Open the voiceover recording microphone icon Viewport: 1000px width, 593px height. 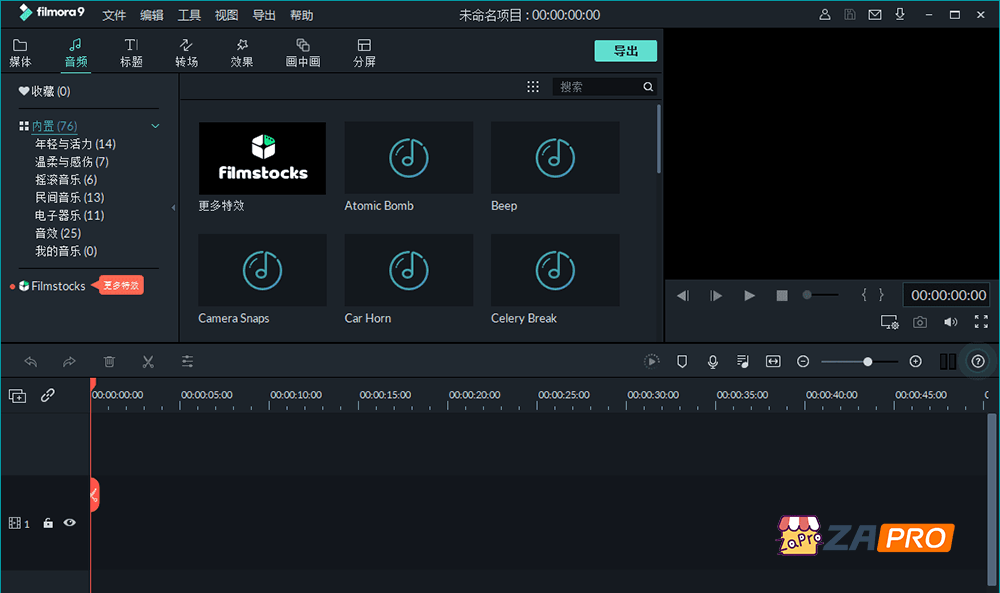(712, 361)
